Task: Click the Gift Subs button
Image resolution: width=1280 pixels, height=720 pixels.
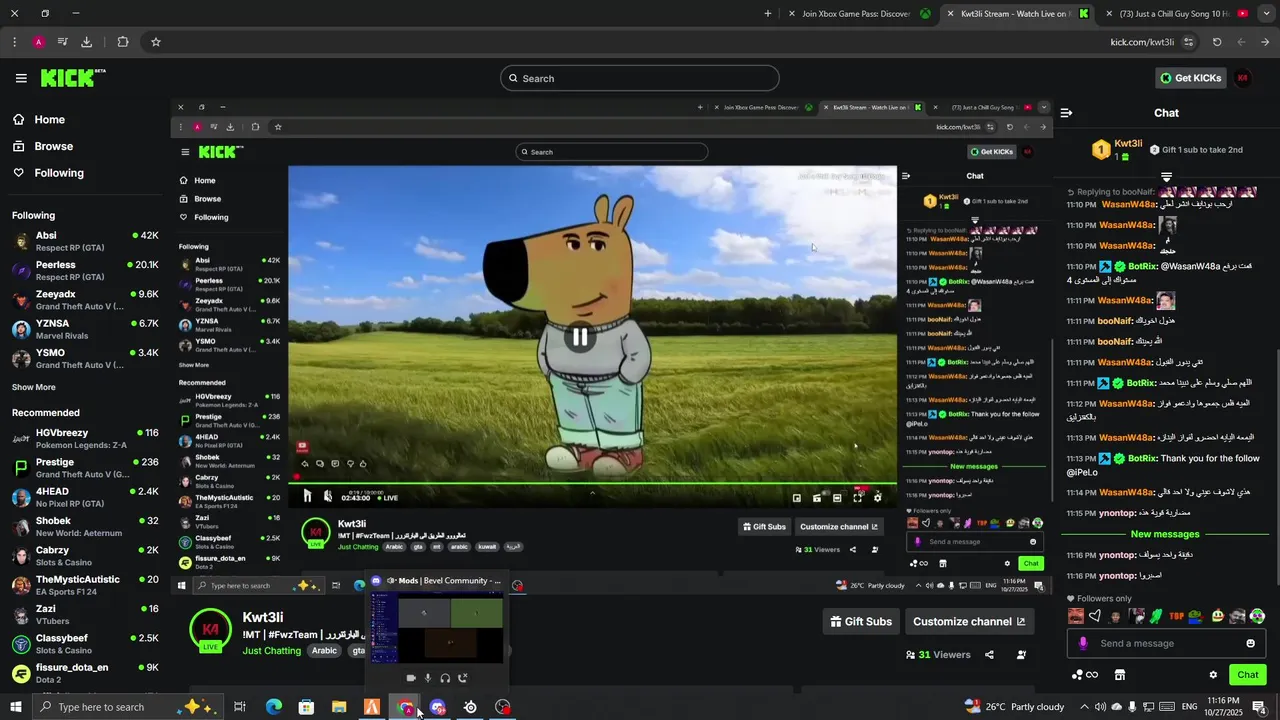Action: 860,621
